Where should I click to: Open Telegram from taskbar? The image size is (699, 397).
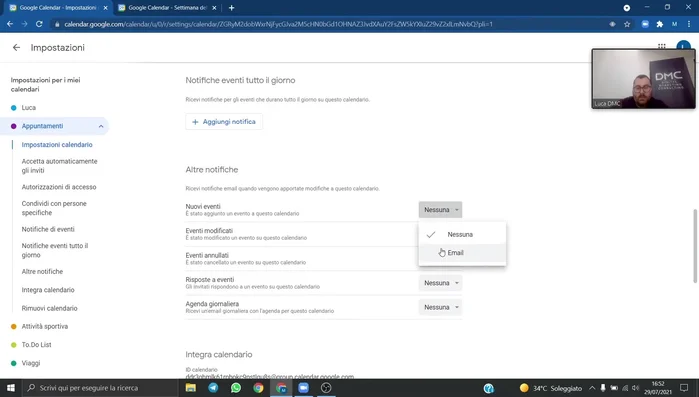click(214, 388)
